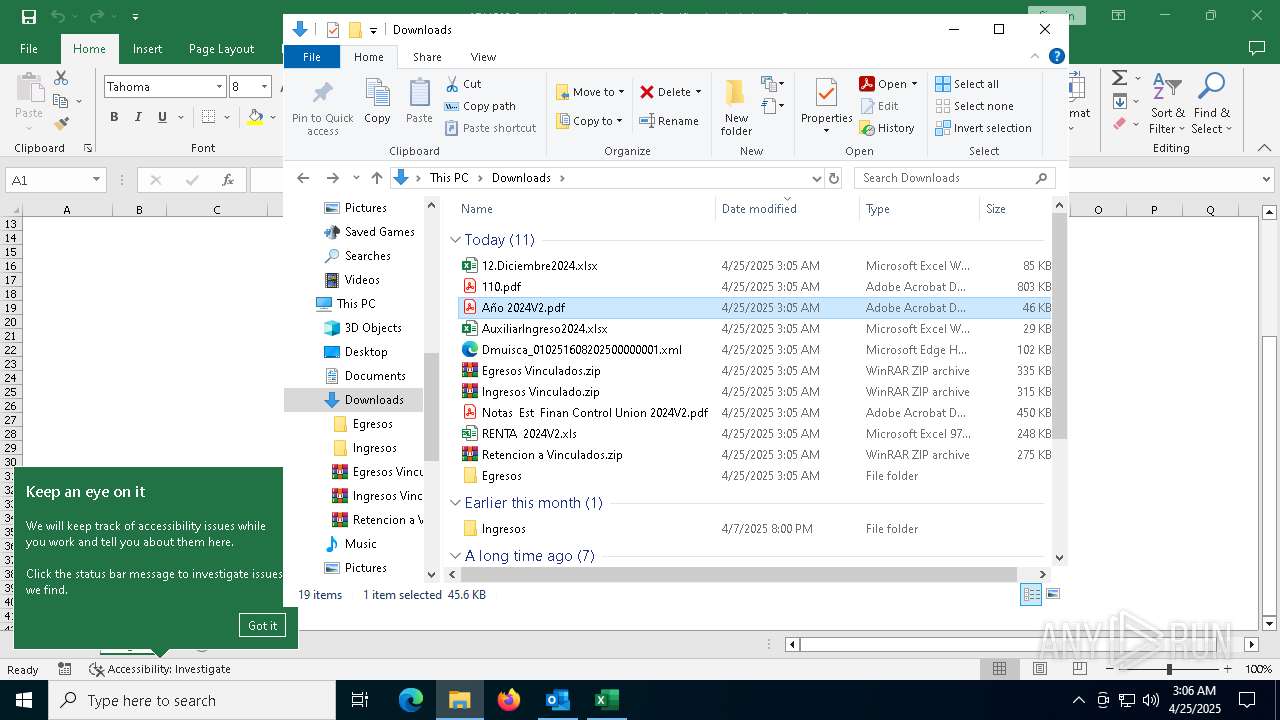The height and width of the screenshot is (720, 1280).
Task: Click Invert selection in Explorer ribbon
Action: coord(983,128)
